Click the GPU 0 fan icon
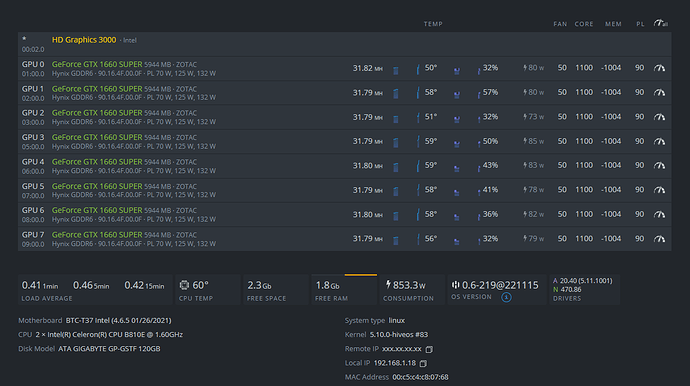 point(457,70)
